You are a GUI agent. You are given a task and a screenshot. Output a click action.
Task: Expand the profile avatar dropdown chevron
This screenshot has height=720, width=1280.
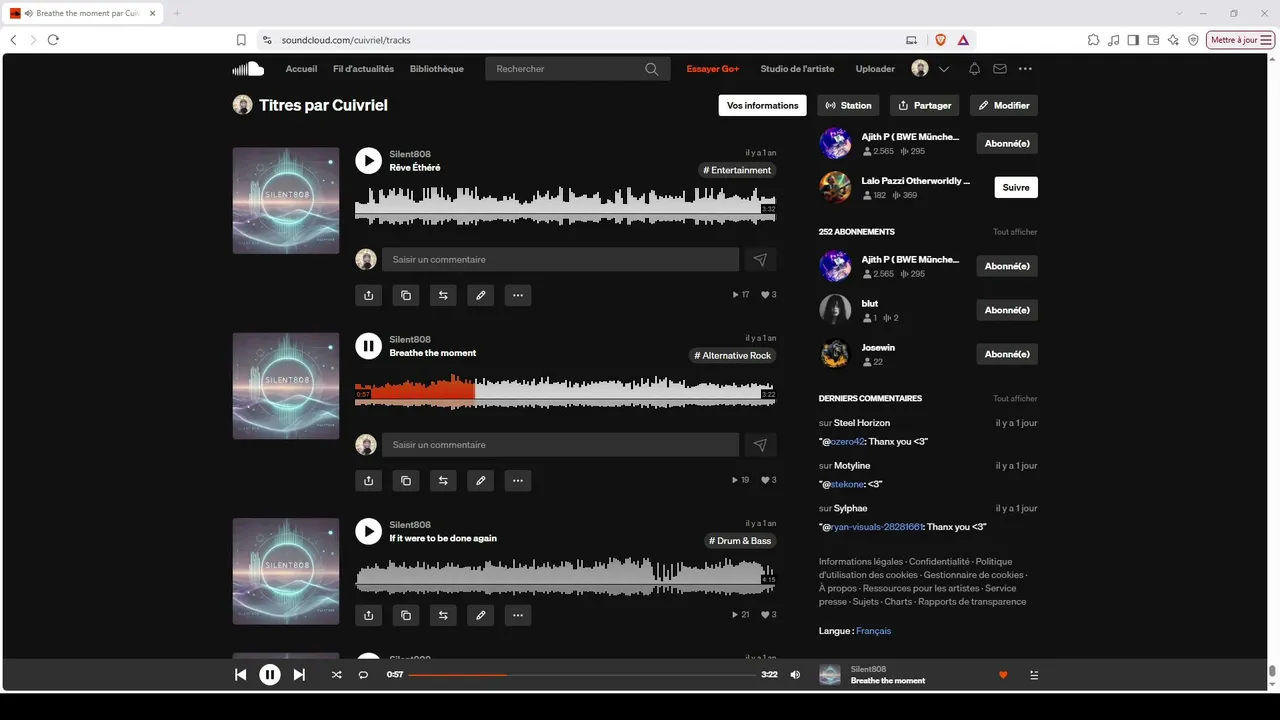click(944, 69)
